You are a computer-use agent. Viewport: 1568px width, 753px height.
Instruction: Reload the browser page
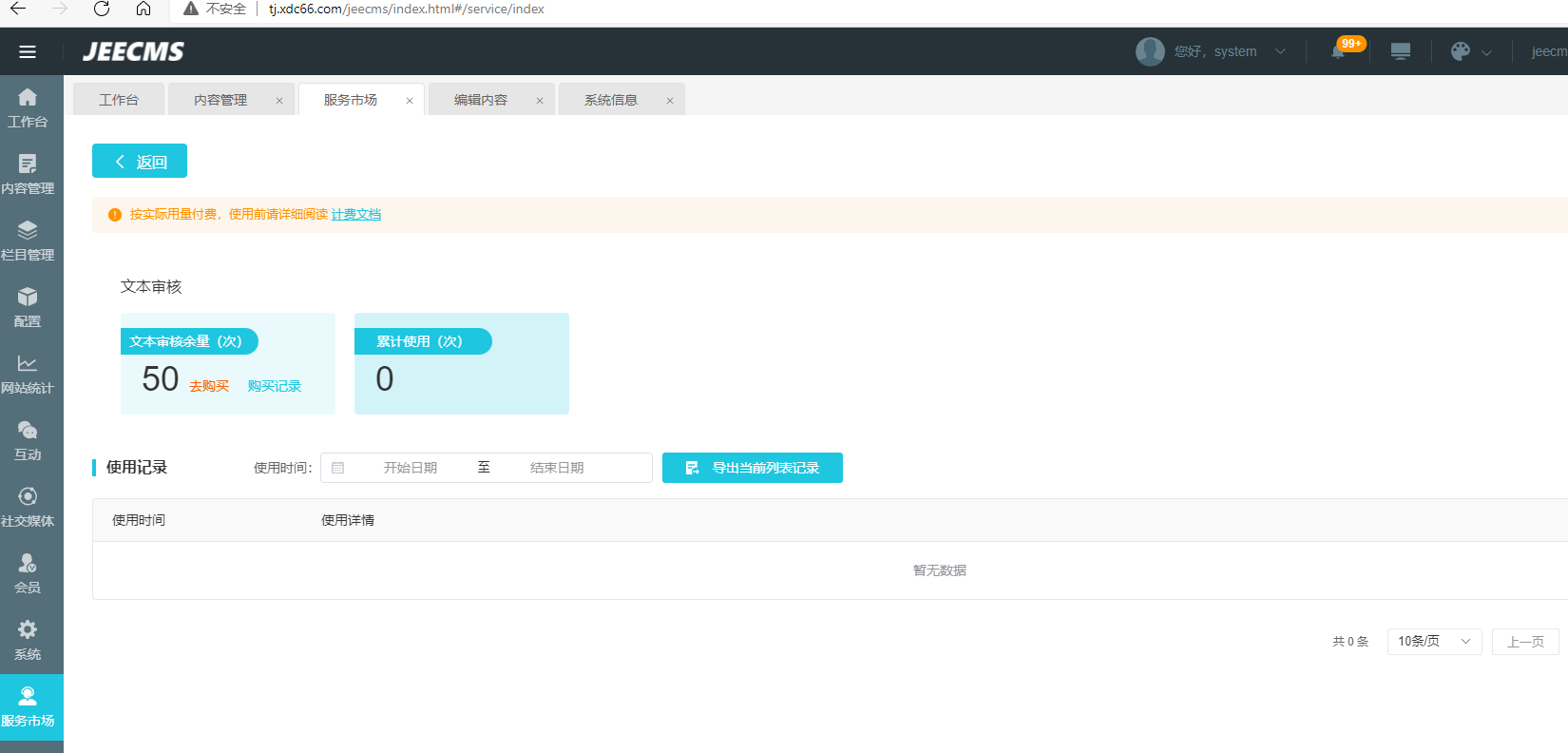(102, 9)
